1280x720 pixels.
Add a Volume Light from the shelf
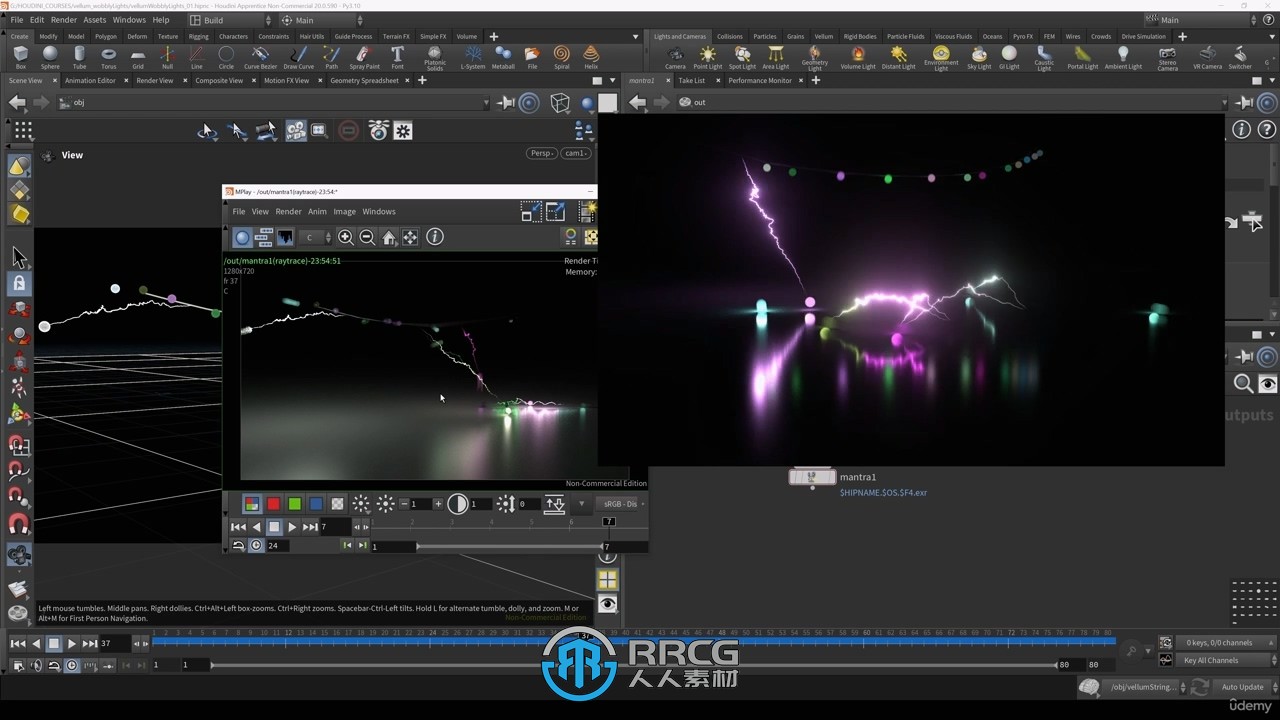pos(858,57)
